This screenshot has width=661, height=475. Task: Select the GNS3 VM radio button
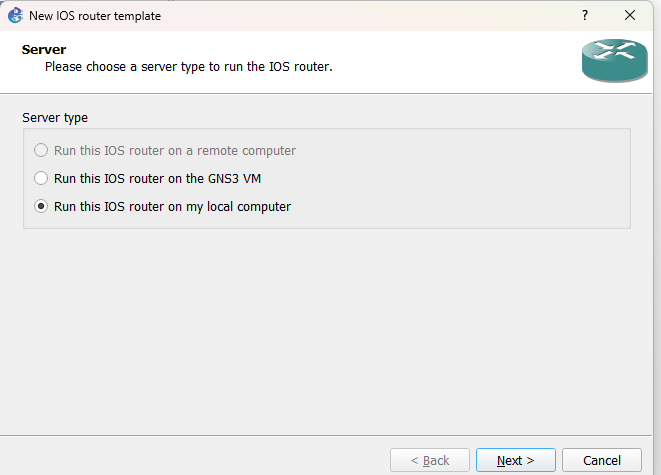pyautogui.click(x=41, y=178)
